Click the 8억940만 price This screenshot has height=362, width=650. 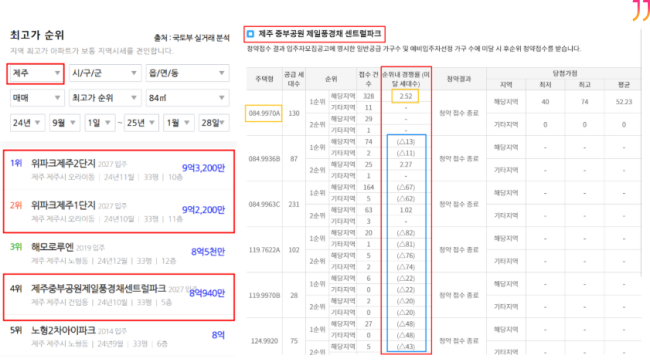coord(207,293)
